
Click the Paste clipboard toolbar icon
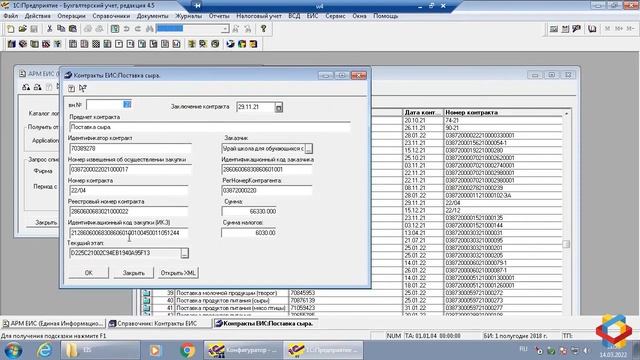tap(73, 29)
